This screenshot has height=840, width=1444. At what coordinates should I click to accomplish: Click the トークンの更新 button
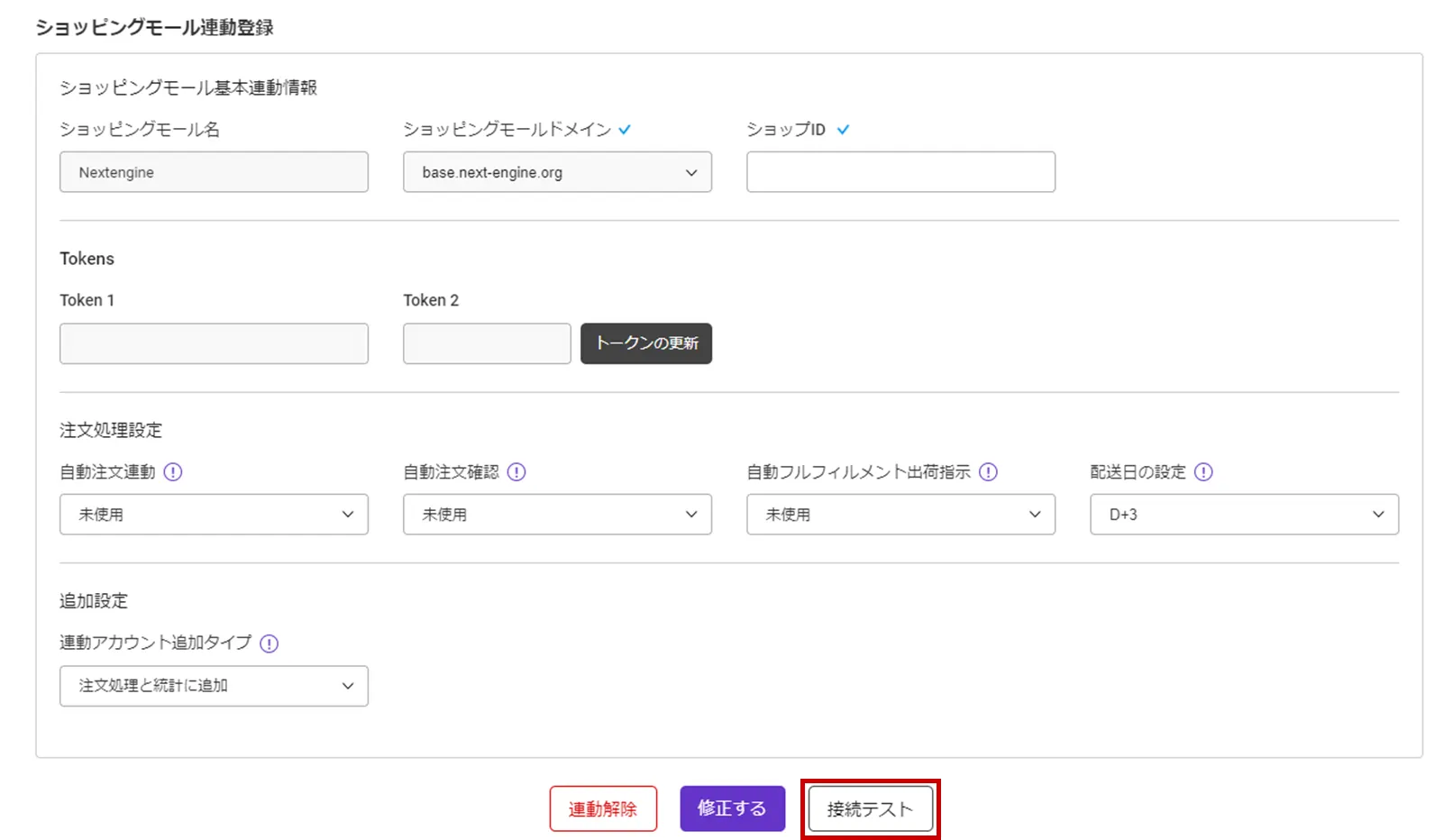pyautogui.click(x=646, y=343)
